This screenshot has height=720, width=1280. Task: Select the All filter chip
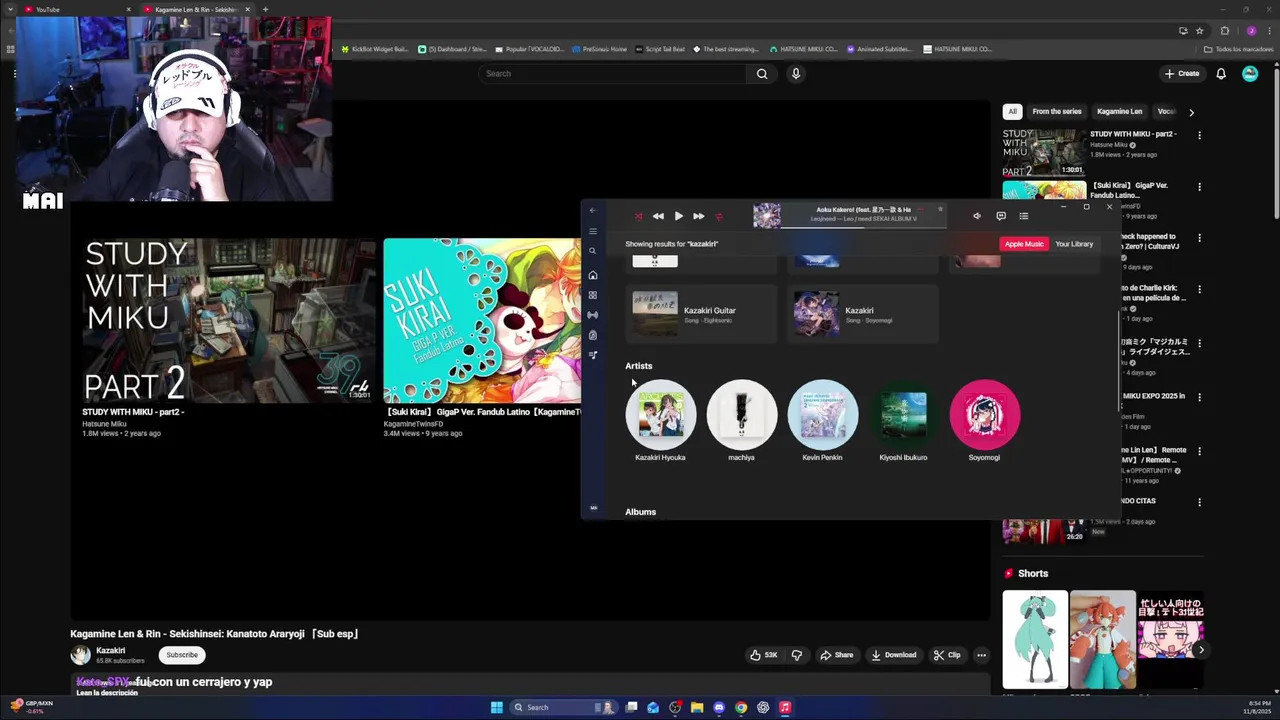point(1012,111)
